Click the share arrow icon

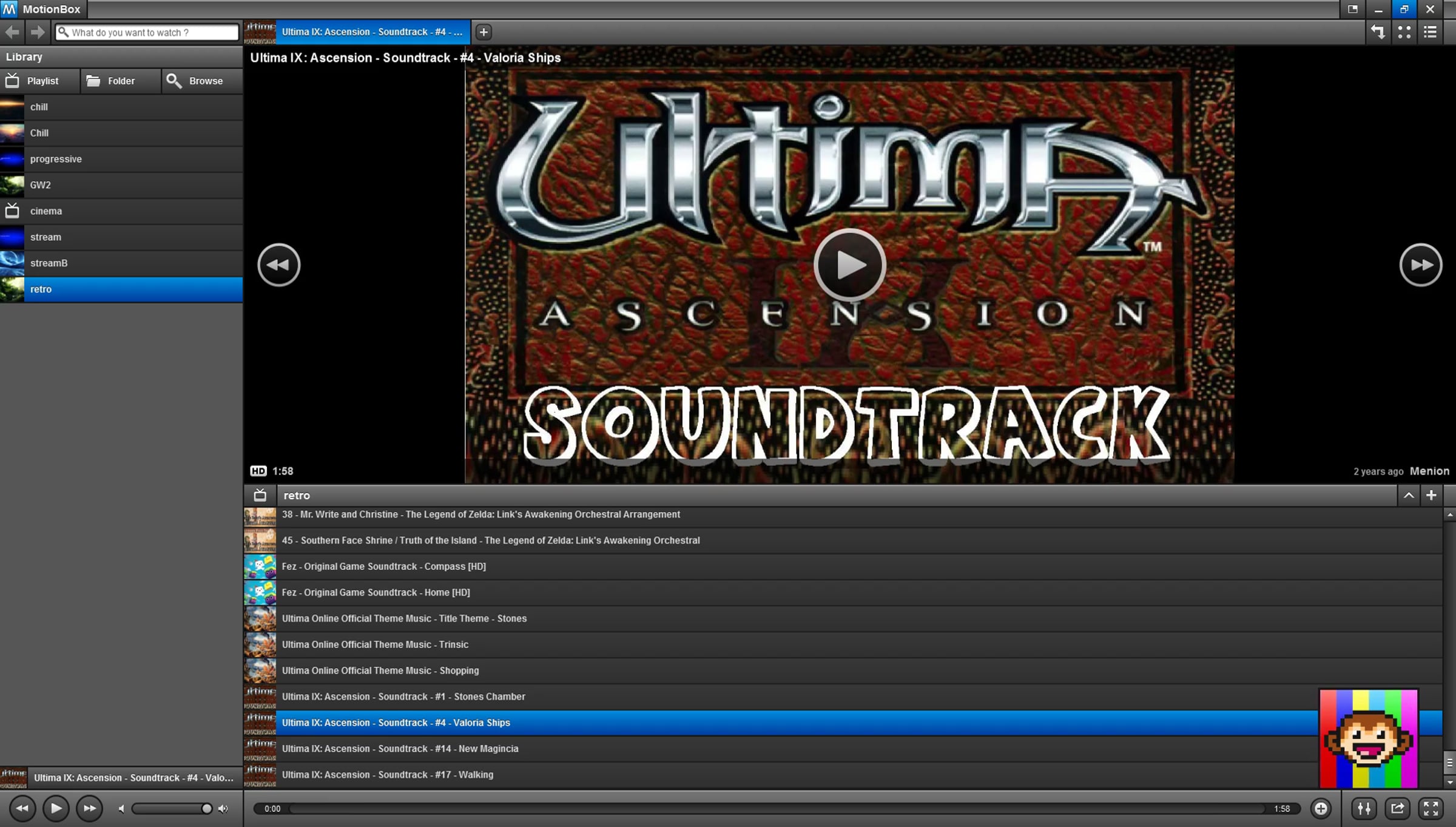pyautogui.click(x=1397, y=808)
